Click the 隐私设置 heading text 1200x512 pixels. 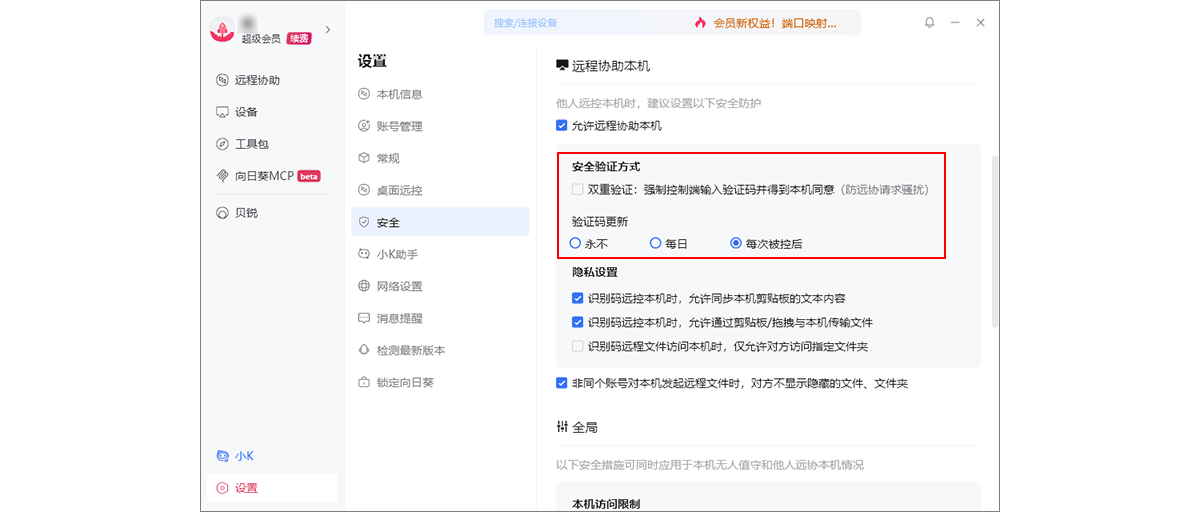pyautogui.click(x=595, y=272)
